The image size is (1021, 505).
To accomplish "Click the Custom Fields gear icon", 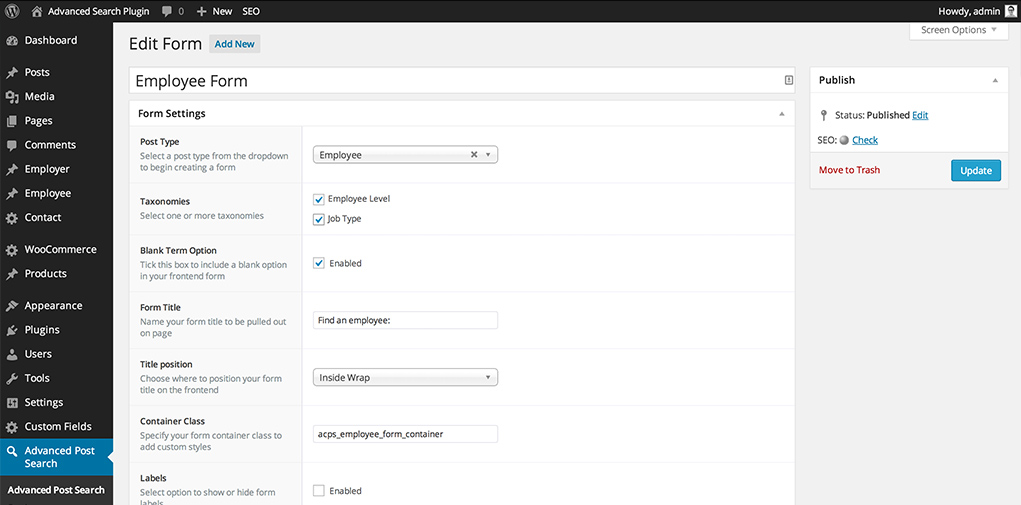I will [12, 426].
